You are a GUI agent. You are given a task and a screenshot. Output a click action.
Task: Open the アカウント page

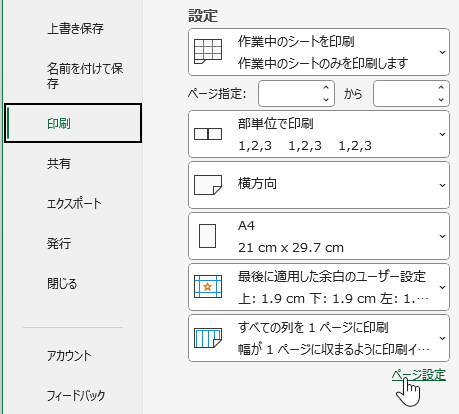click(x=69, y=356)
